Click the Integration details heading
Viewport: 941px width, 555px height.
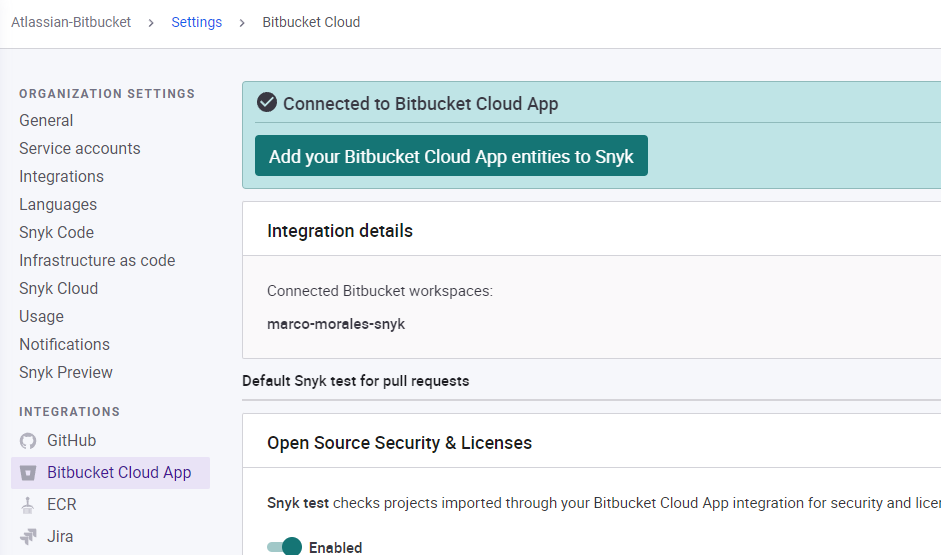point(340,231)
